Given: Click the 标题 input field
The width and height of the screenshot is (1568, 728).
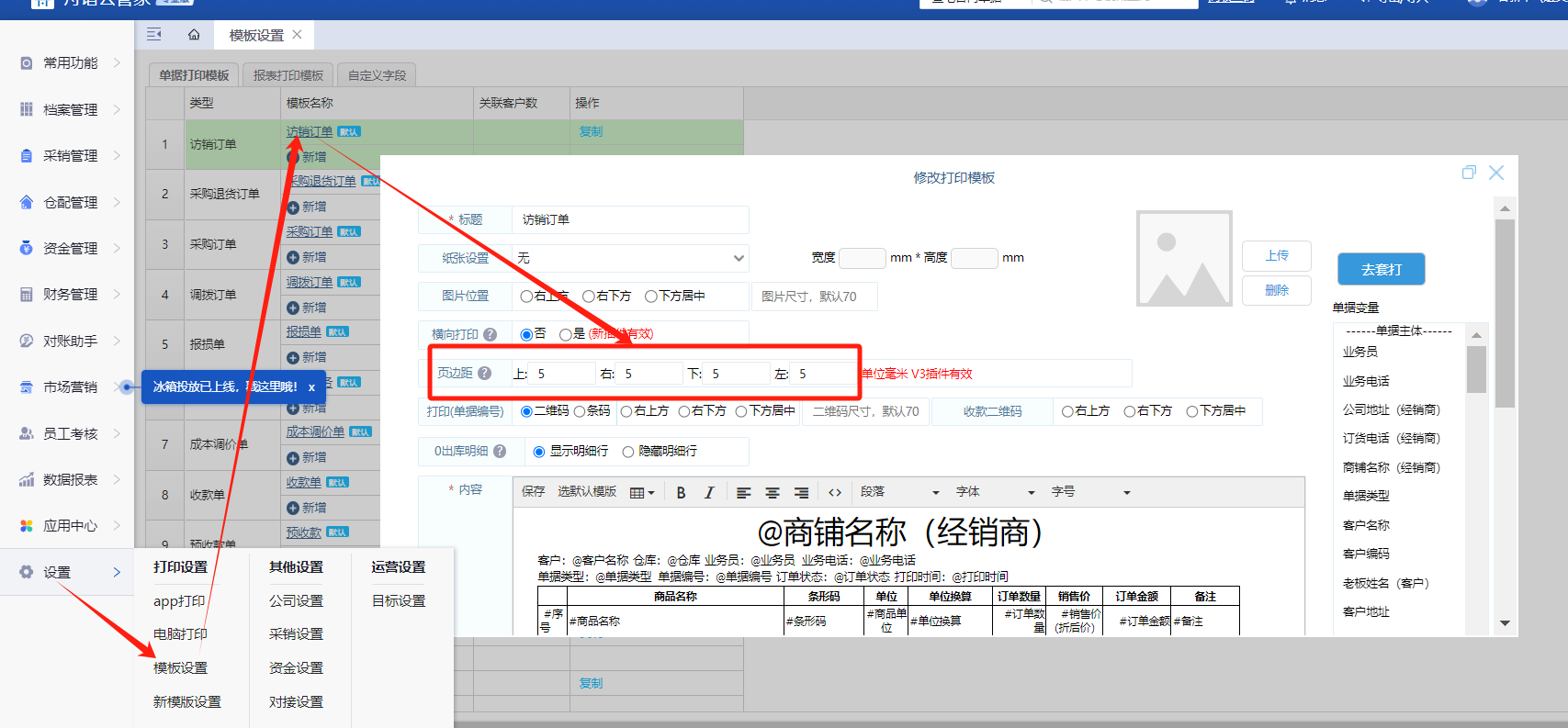Looking at the screenshot, I should (x=629, y=220).
